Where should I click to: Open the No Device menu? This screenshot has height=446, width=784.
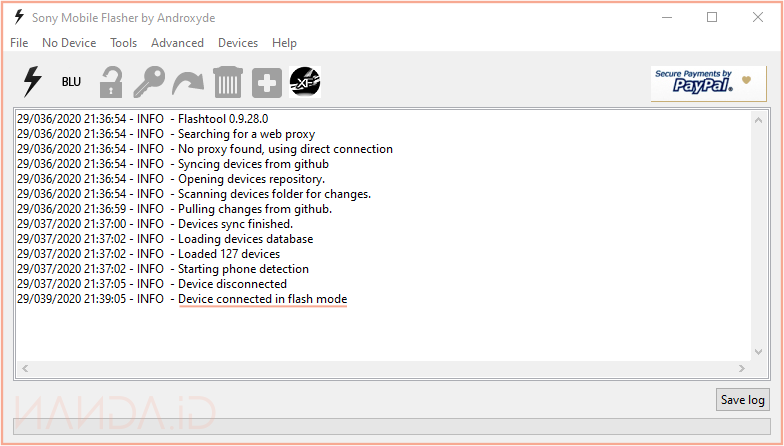69,43
